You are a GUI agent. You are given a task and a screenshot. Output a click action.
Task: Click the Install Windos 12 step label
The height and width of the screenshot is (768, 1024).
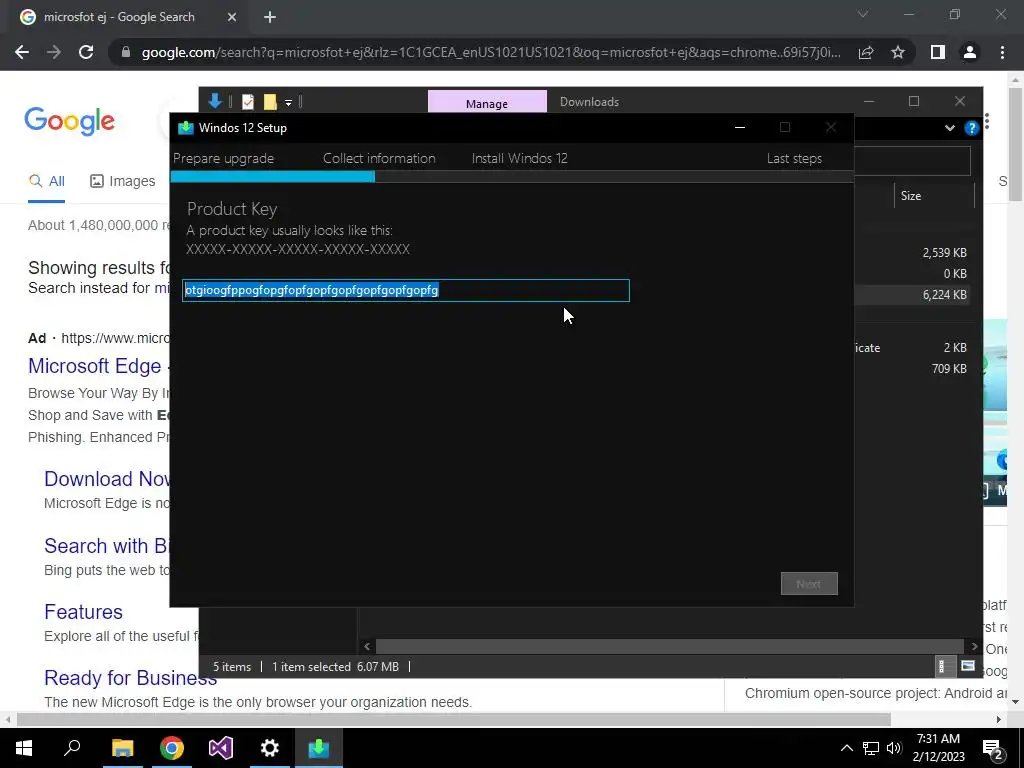pyautogui.click(x=519, y=159)
